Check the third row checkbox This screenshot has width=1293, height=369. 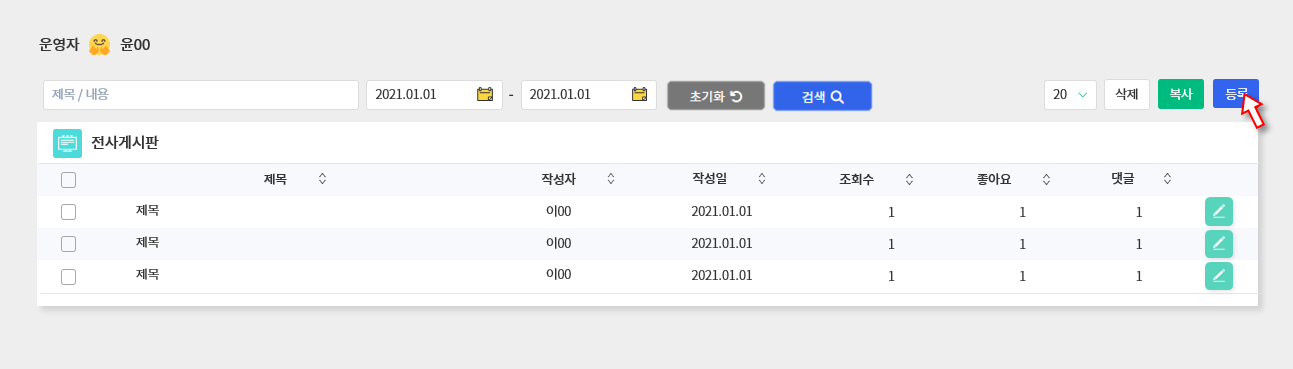68,277
